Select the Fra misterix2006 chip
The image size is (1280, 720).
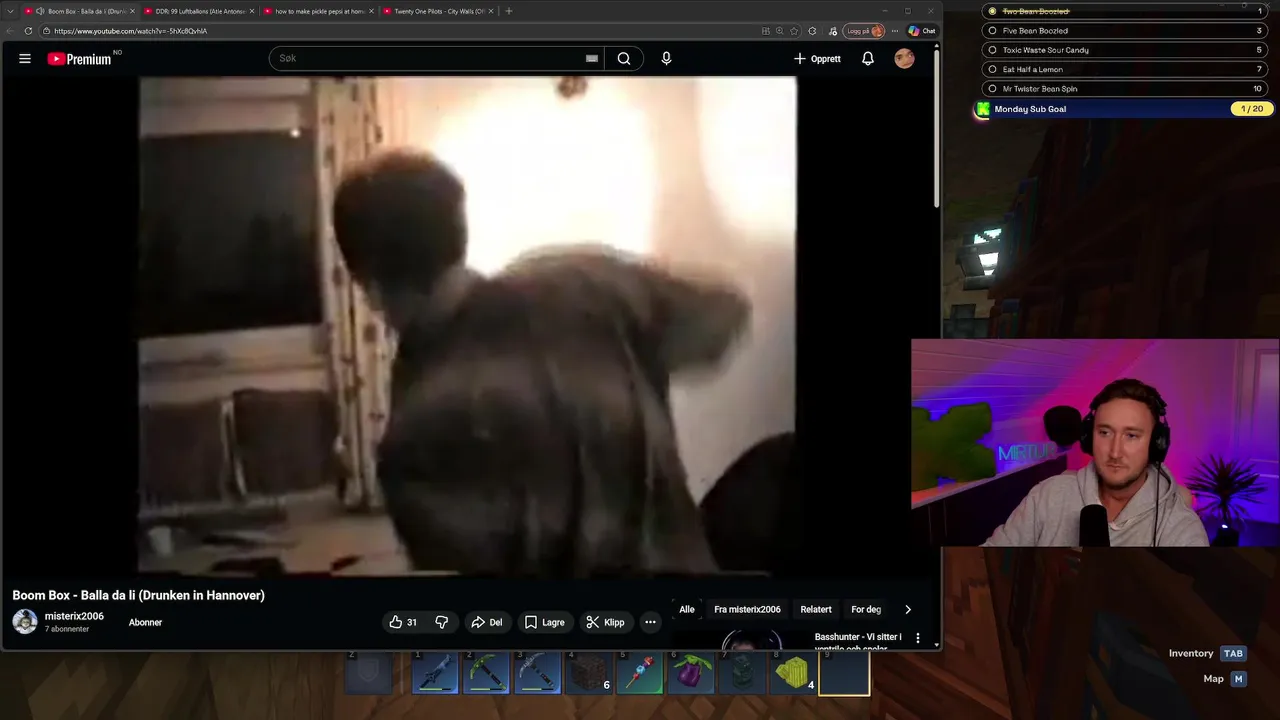747,609
